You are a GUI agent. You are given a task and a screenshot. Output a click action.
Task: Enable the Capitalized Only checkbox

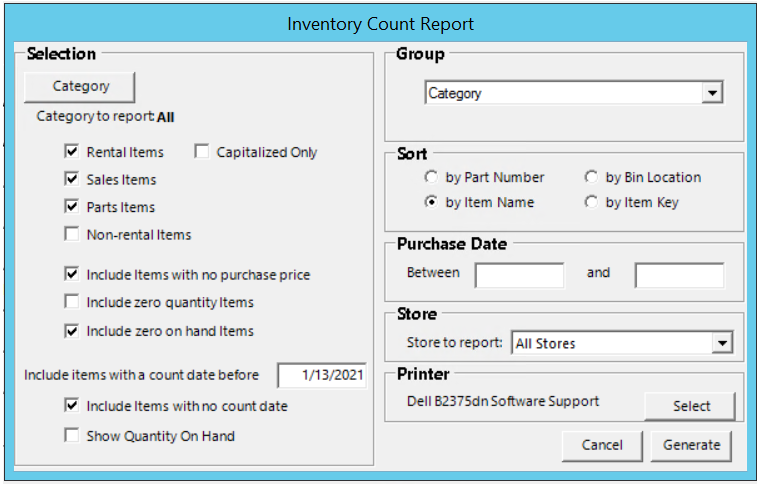[202, 152]
